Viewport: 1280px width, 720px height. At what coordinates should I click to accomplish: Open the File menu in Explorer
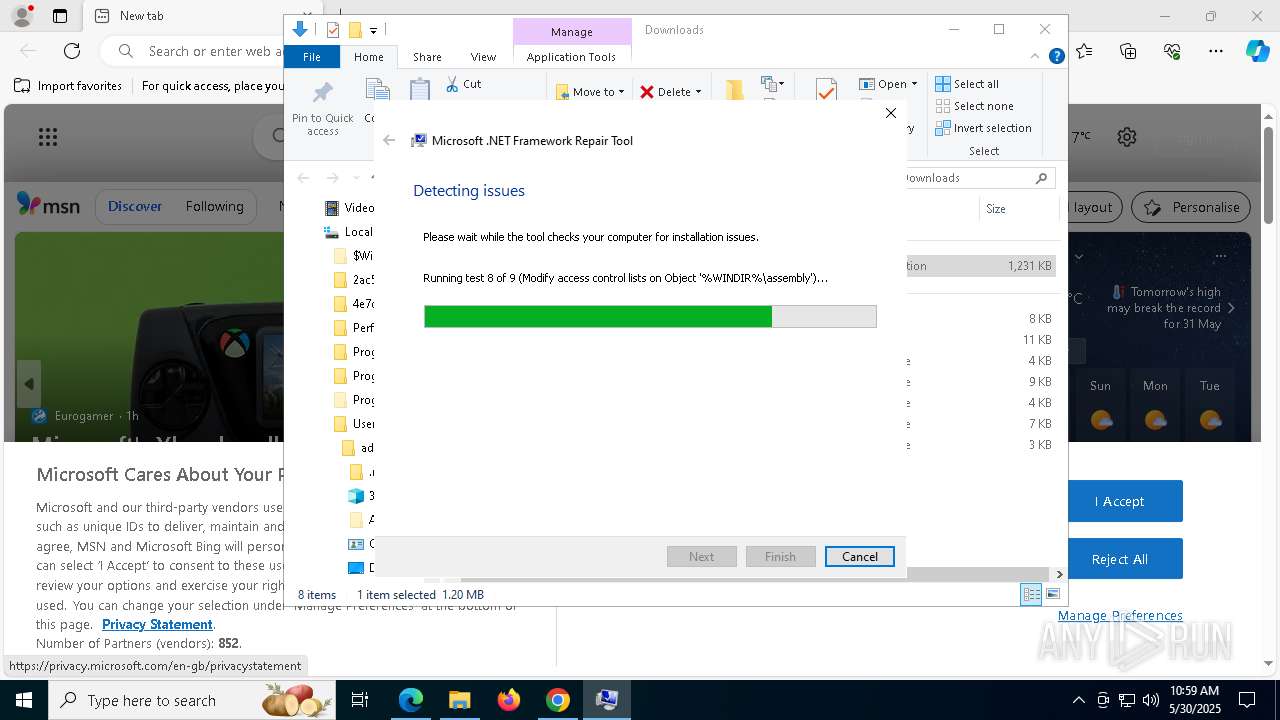(311, 57)
